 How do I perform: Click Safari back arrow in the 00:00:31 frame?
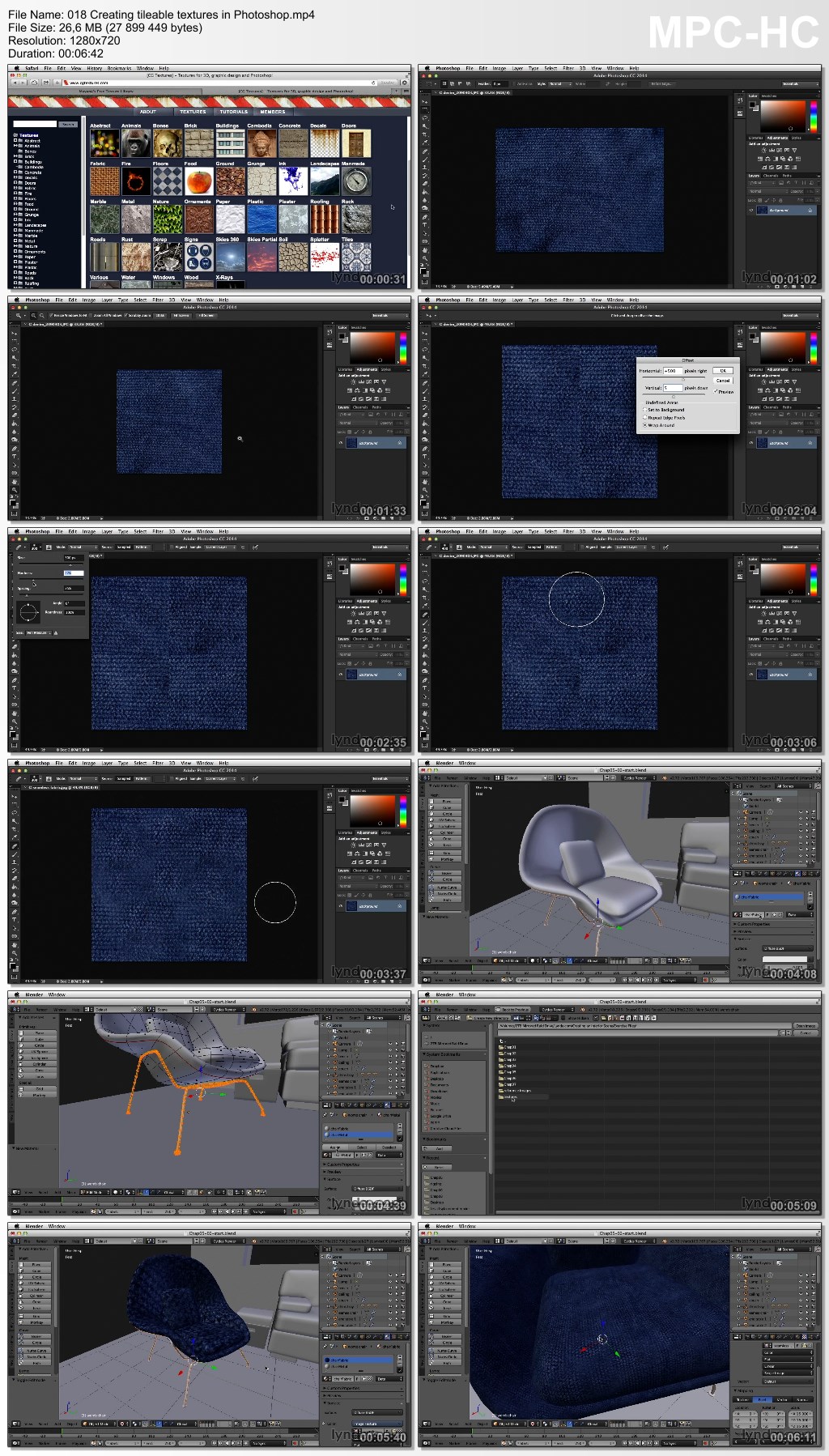point(15,83)
